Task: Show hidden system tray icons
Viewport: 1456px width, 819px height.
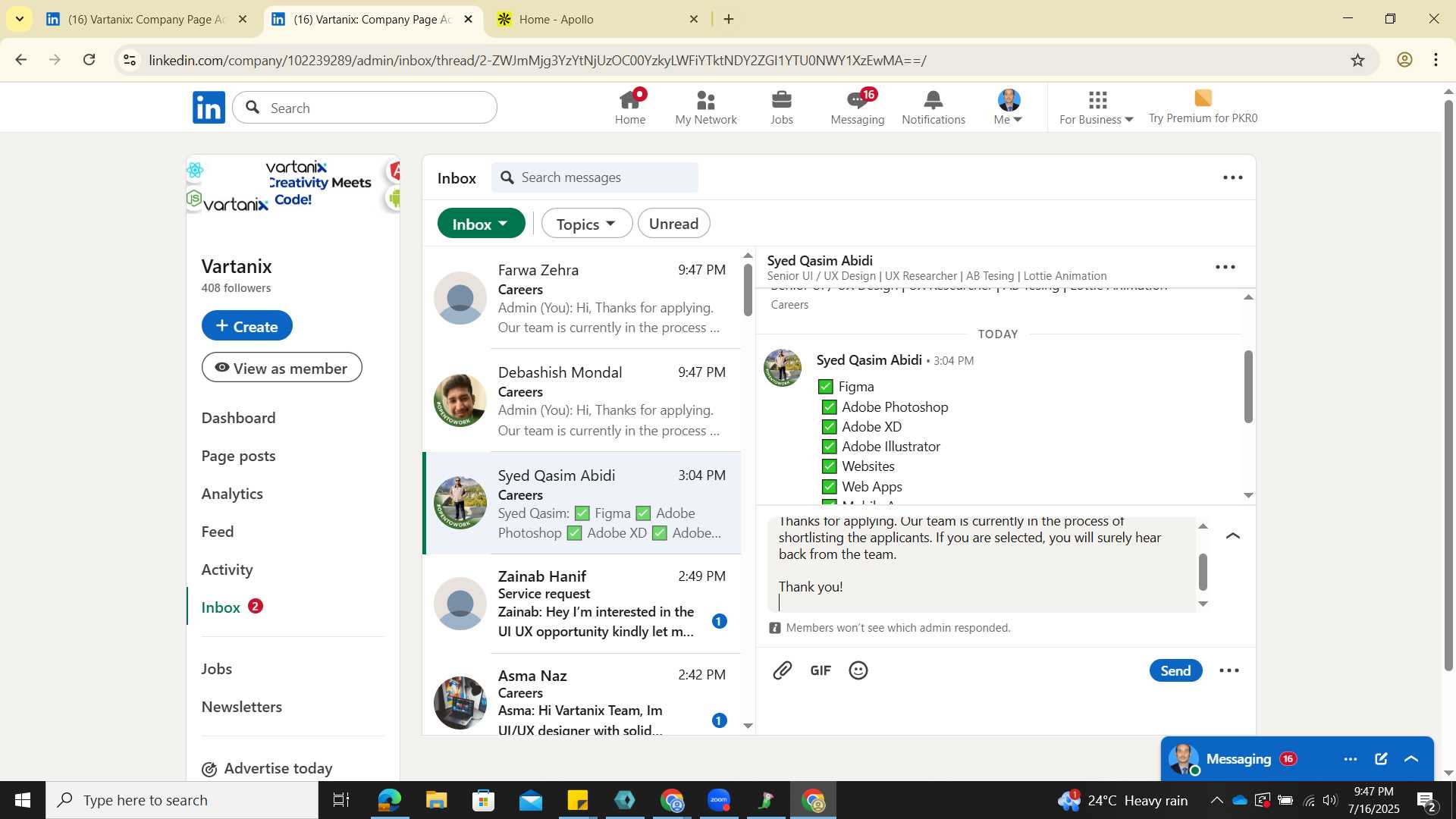Action: pyautogui.click(x=1216, y=800)
